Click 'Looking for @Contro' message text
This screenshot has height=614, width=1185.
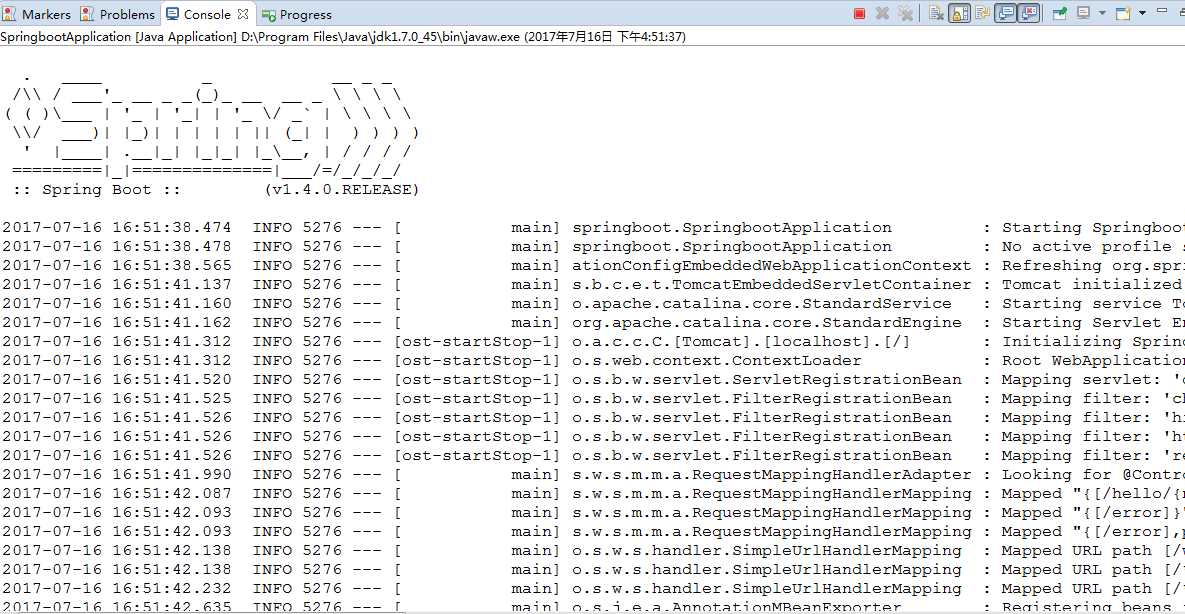click(x=1093, y=475)
